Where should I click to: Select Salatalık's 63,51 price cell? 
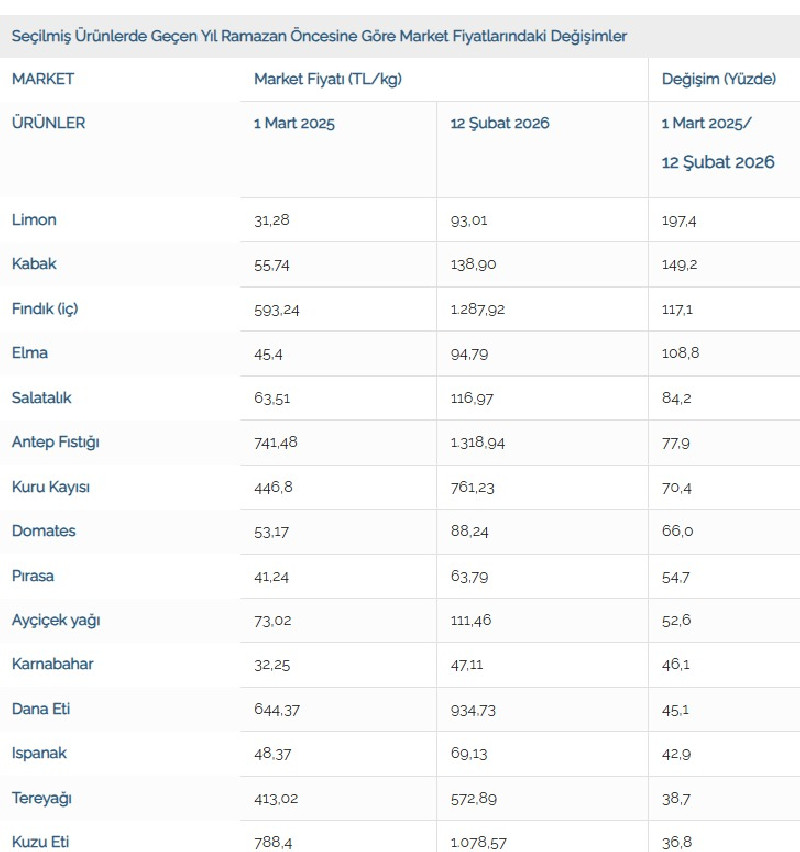272,398
